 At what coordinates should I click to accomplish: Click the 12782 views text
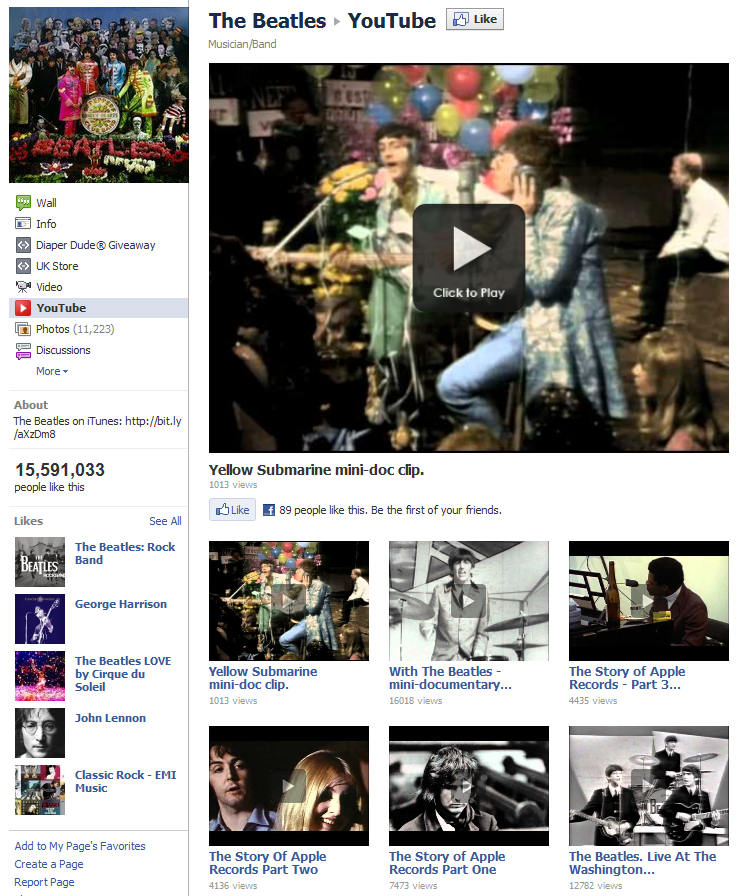(x=595, y=886)
